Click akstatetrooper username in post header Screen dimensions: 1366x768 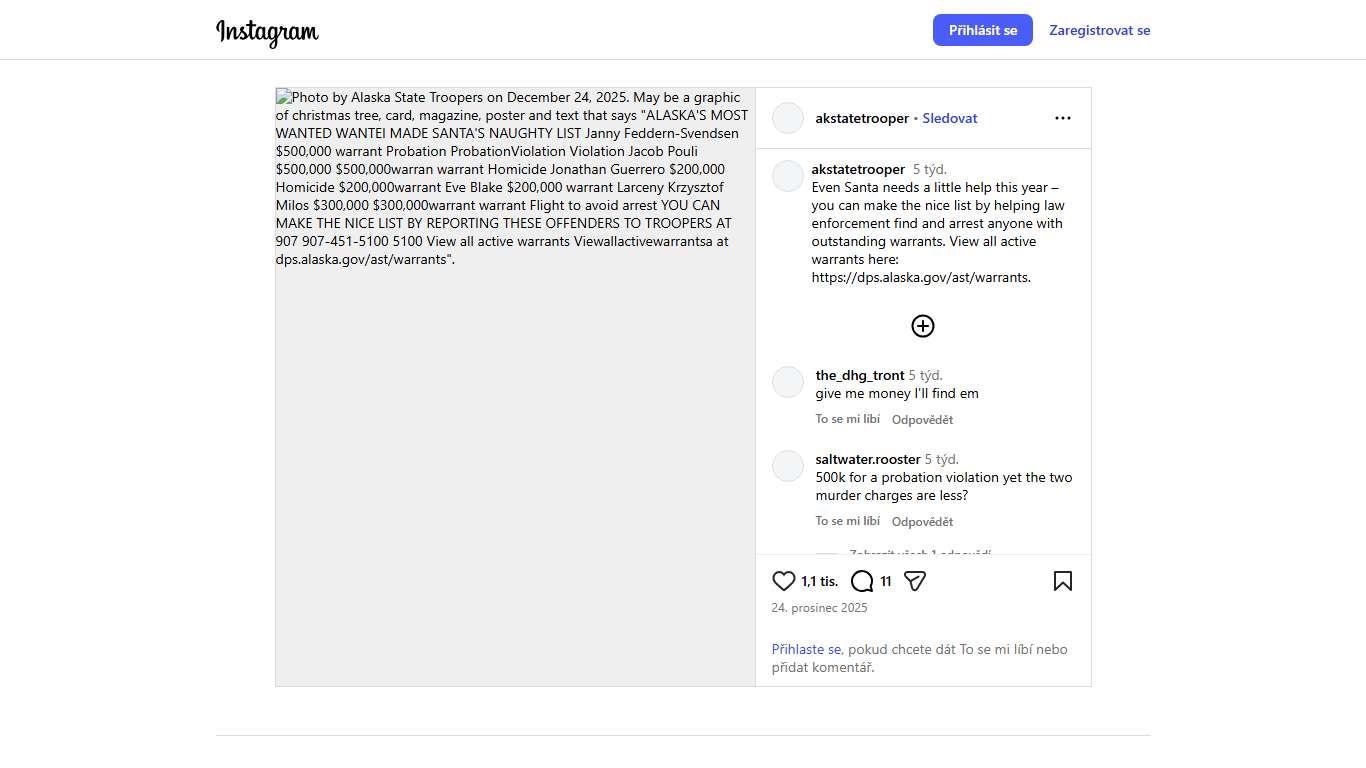coord(862,118)
